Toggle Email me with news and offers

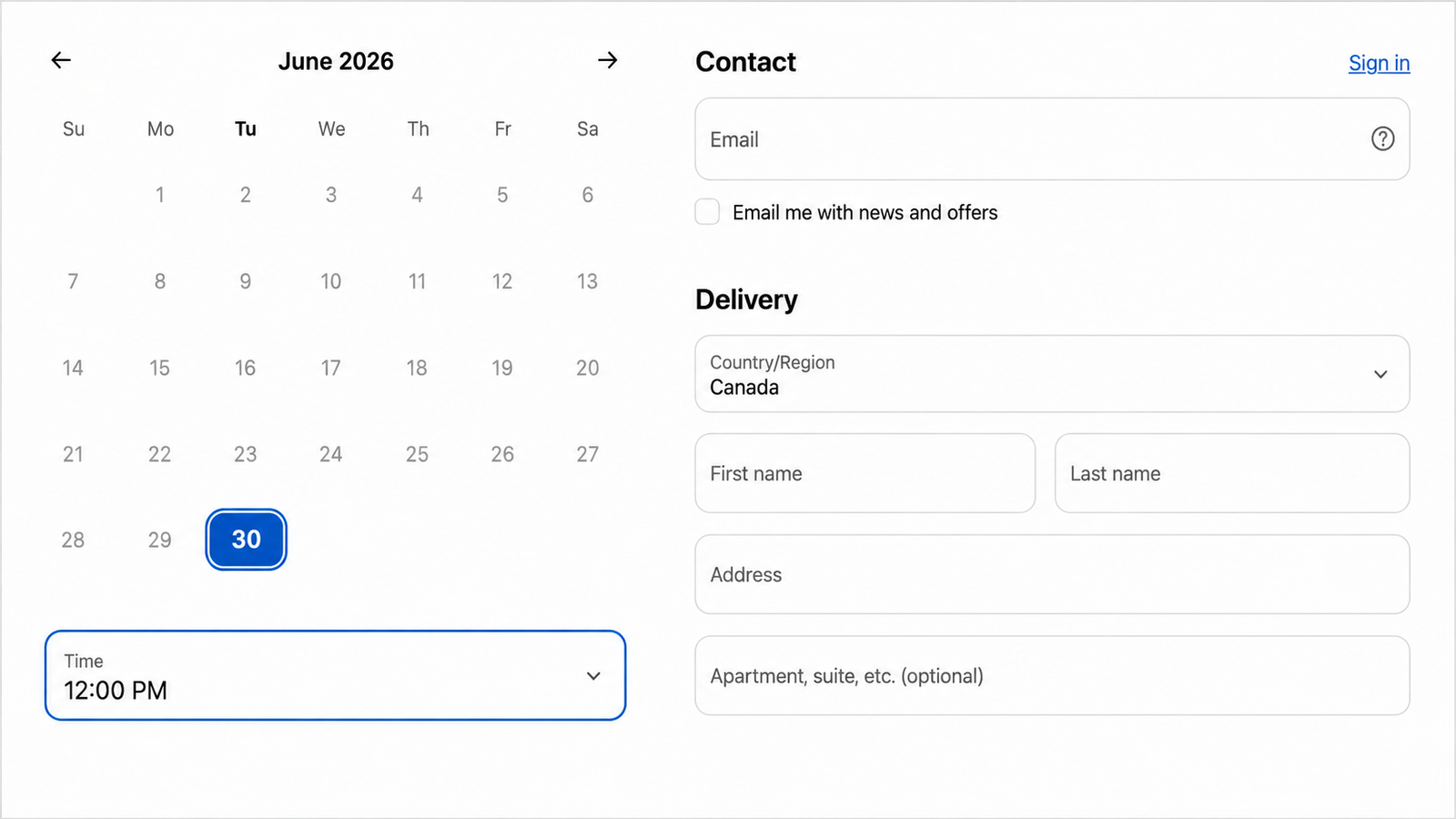click(707, 212)
